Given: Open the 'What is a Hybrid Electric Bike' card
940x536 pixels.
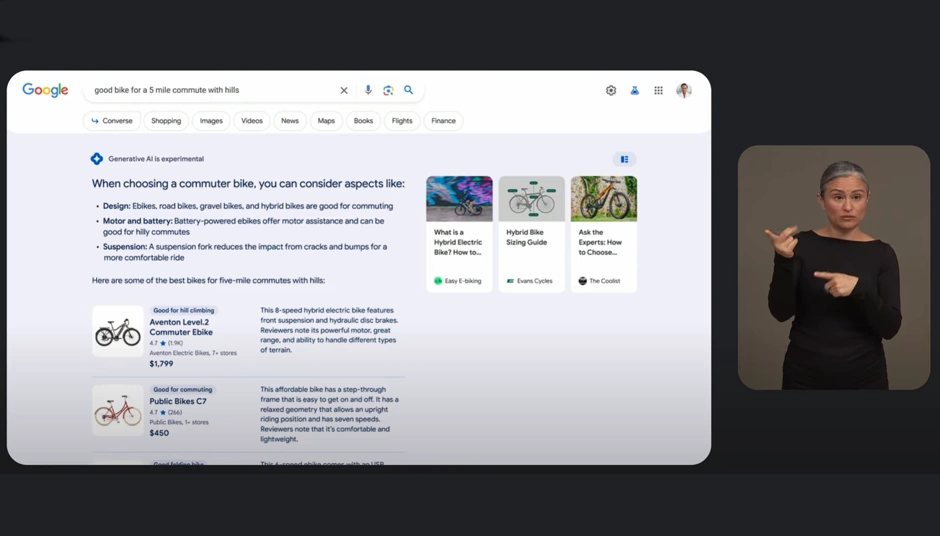Looking at the screenshot, I should [459, 234].
